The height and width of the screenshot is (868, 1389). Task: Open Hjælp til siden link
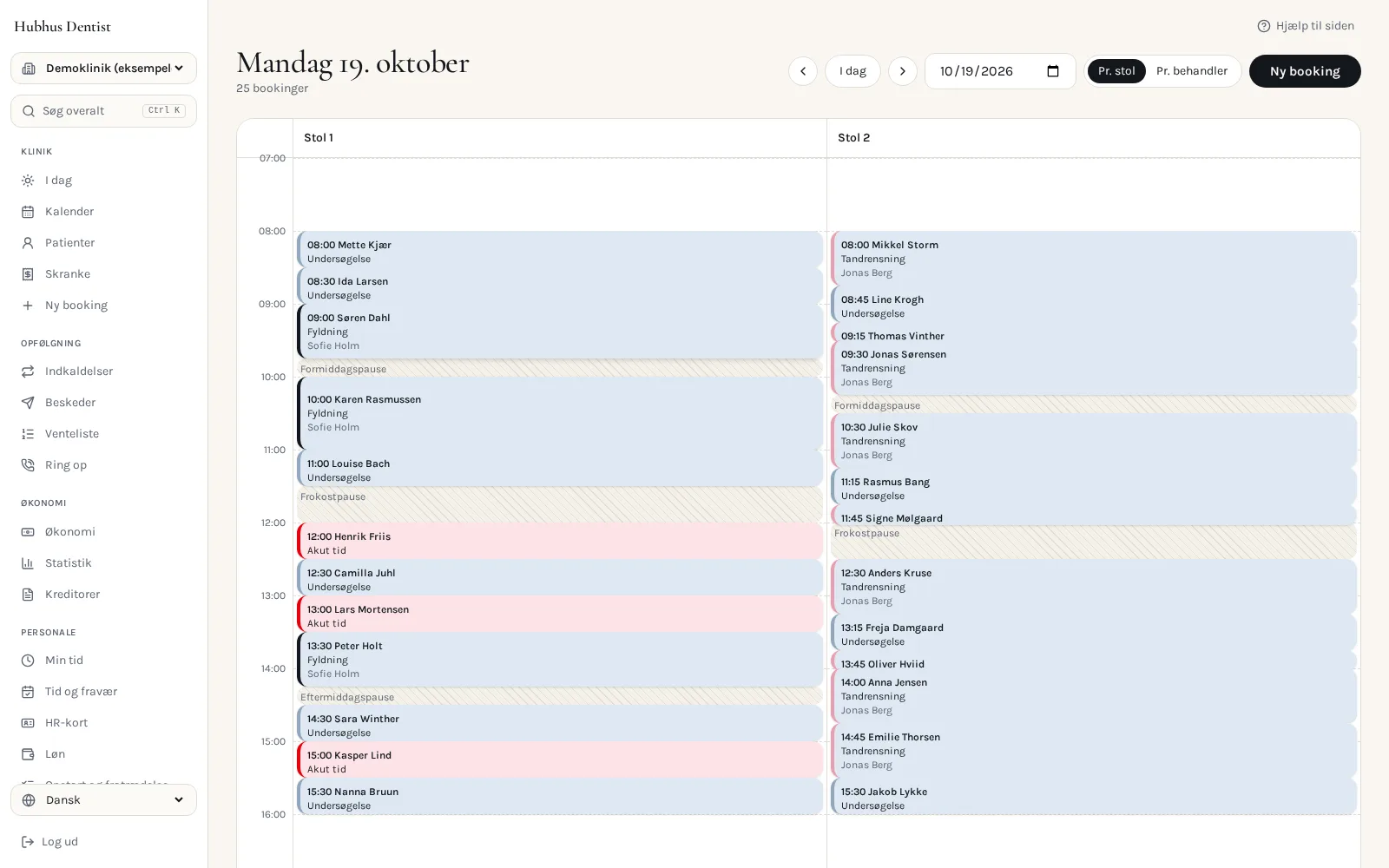(x=1306, y=26)
